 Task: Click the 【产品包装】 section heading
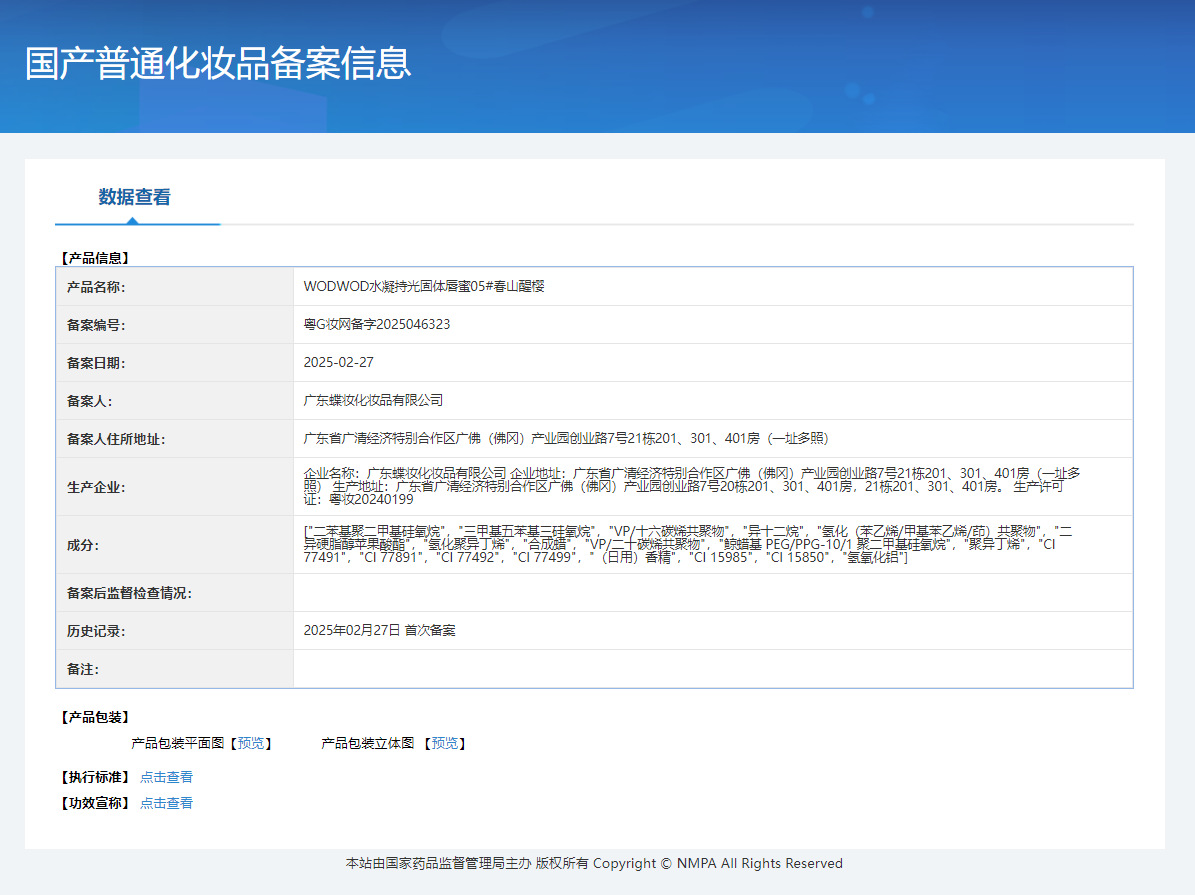[95, 717]
